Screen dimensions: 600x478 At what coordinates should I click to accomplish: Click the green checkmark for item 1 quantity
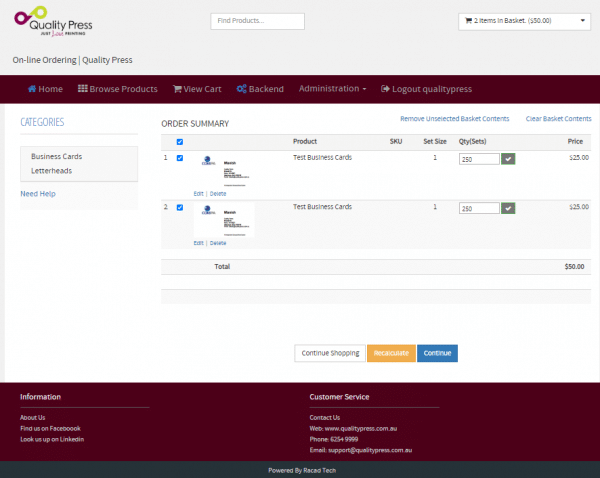click(x=508, y=158)
